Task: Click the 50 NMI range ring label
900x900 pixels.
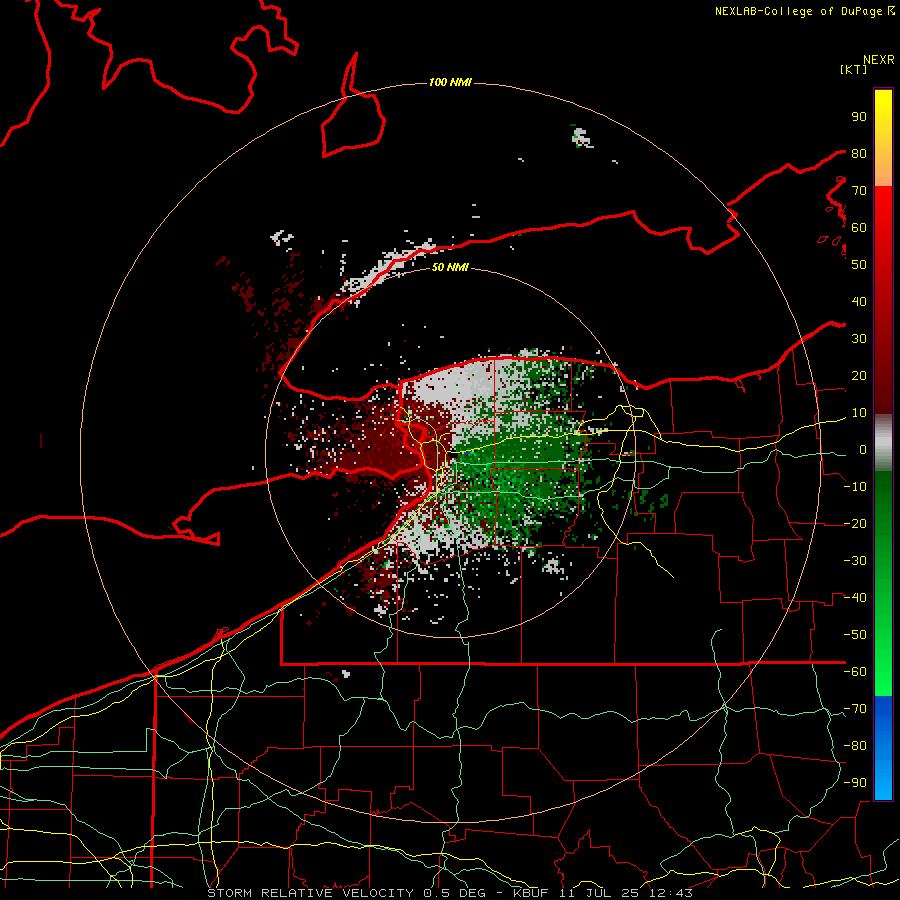Action: [450, 267]
